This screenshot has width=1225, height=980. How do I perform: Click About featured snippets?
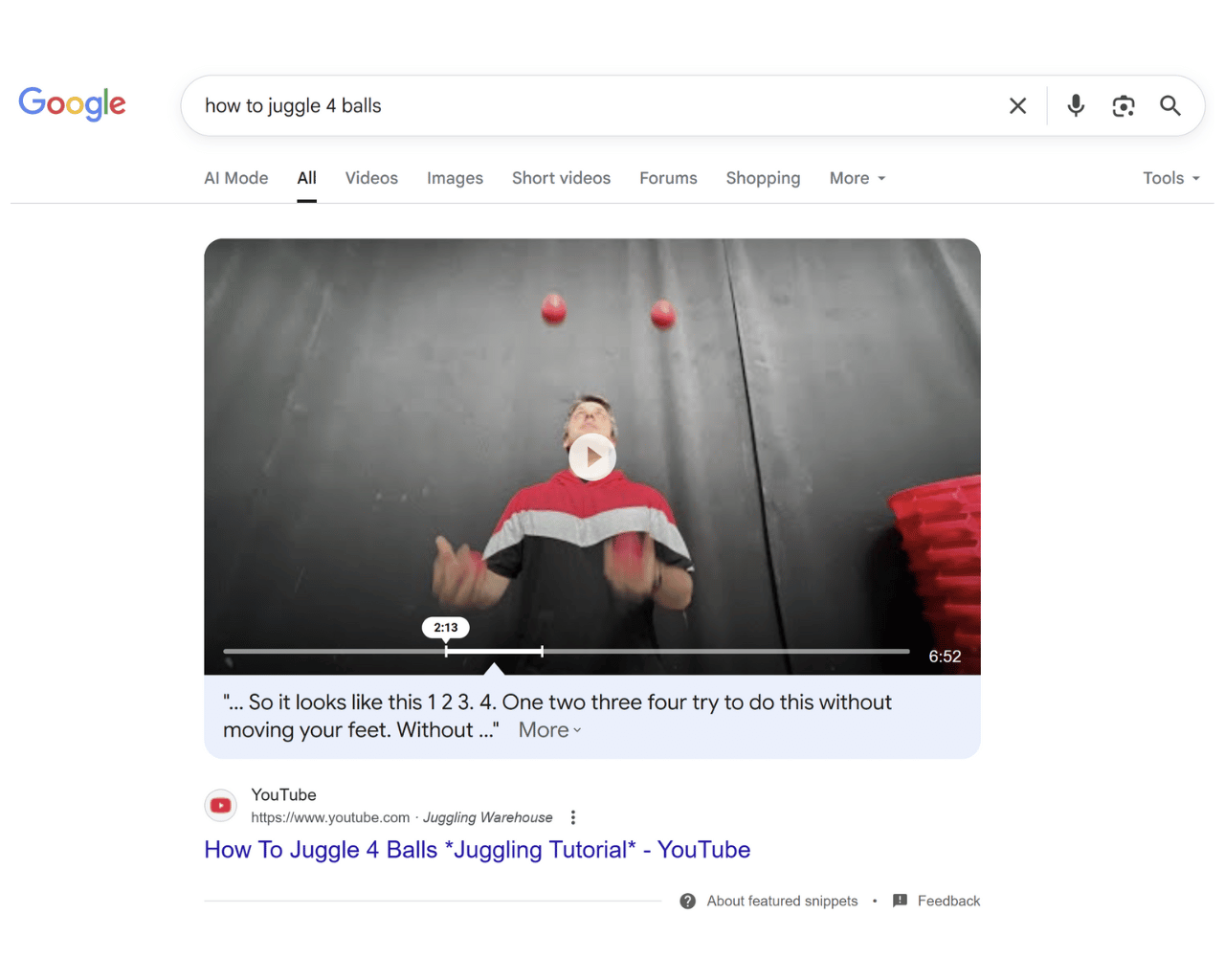pos(781,901)
